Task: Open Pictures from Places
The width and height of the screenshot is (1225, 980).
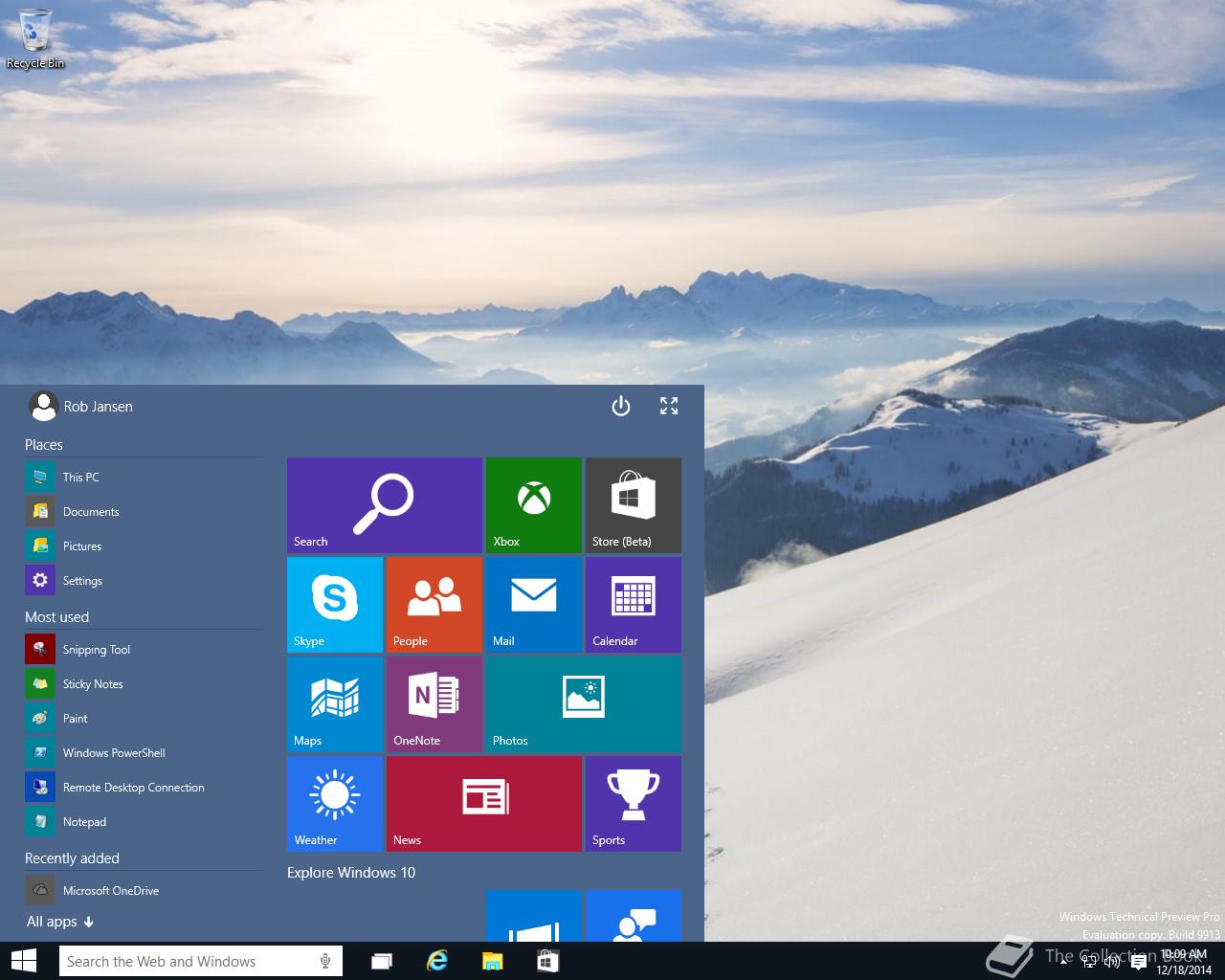Action: (x=144, y=546)
